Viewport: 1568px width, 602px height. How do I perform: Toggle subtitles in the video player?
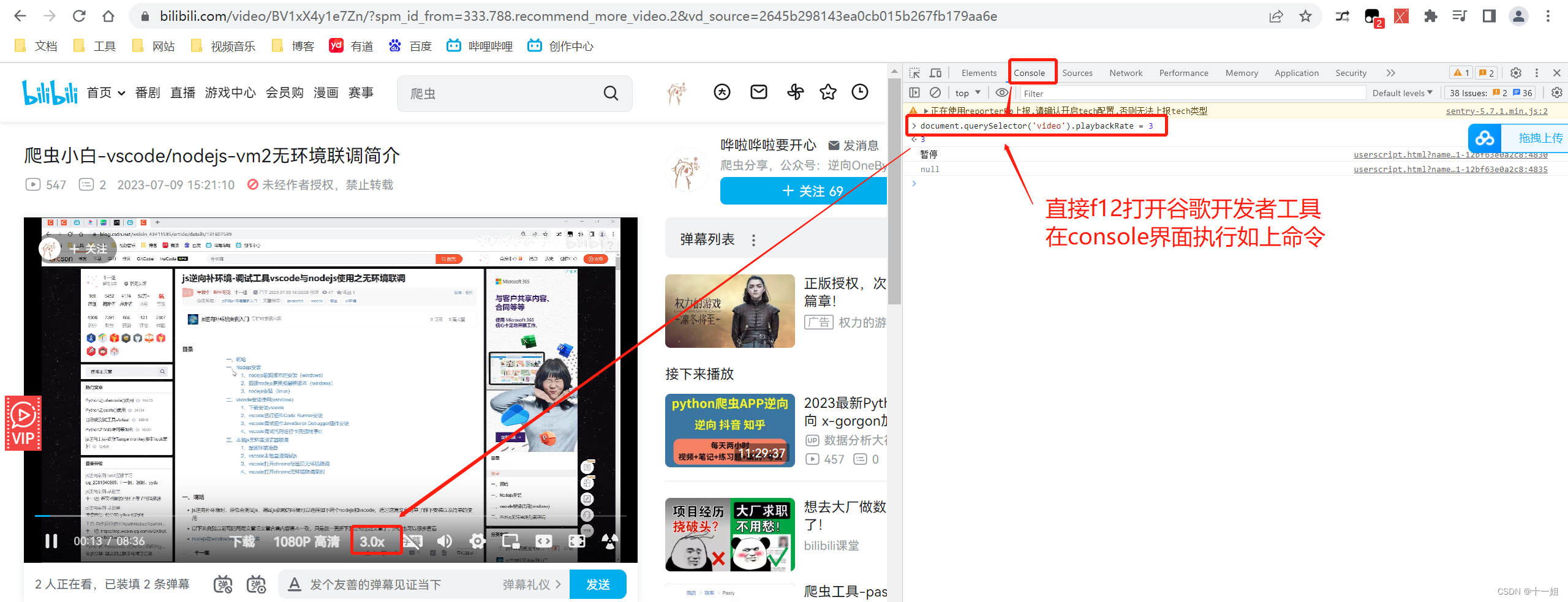413,541
